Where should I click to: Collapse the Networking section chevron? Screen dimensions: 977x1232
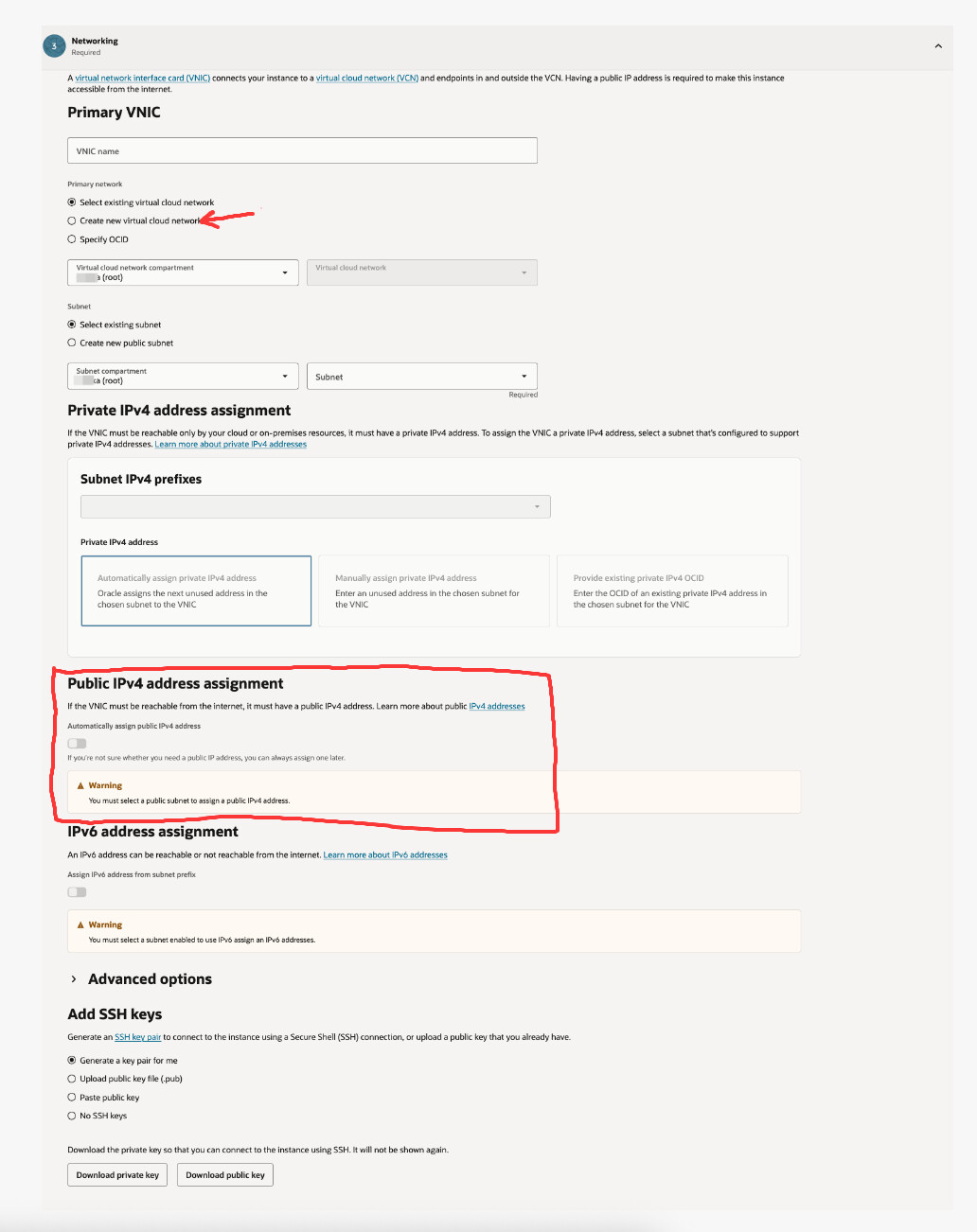tap(938, 45)
